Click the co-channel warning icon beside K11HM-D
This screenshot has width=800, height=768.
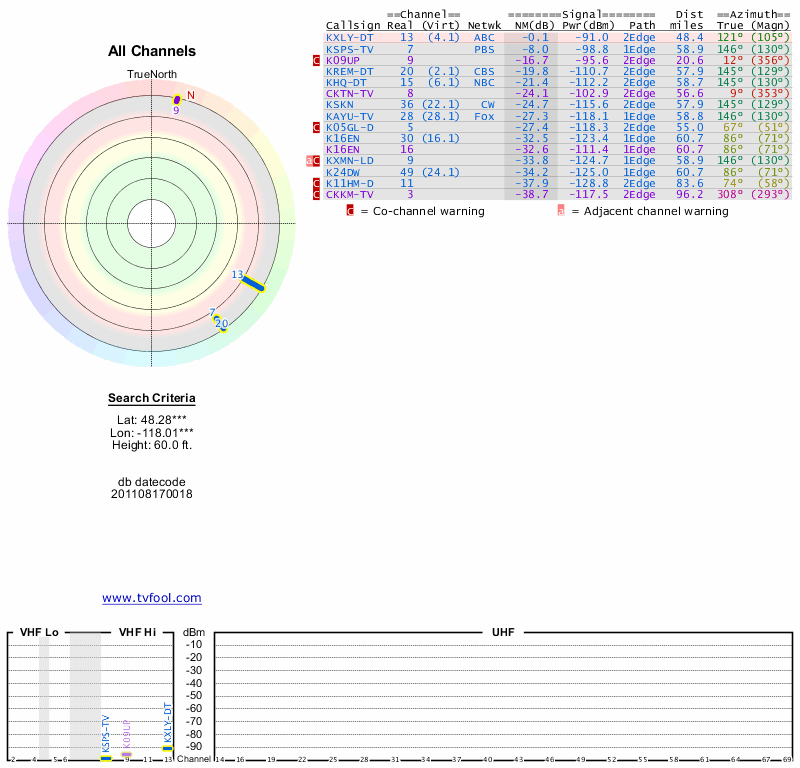click(x=317, y=183)
